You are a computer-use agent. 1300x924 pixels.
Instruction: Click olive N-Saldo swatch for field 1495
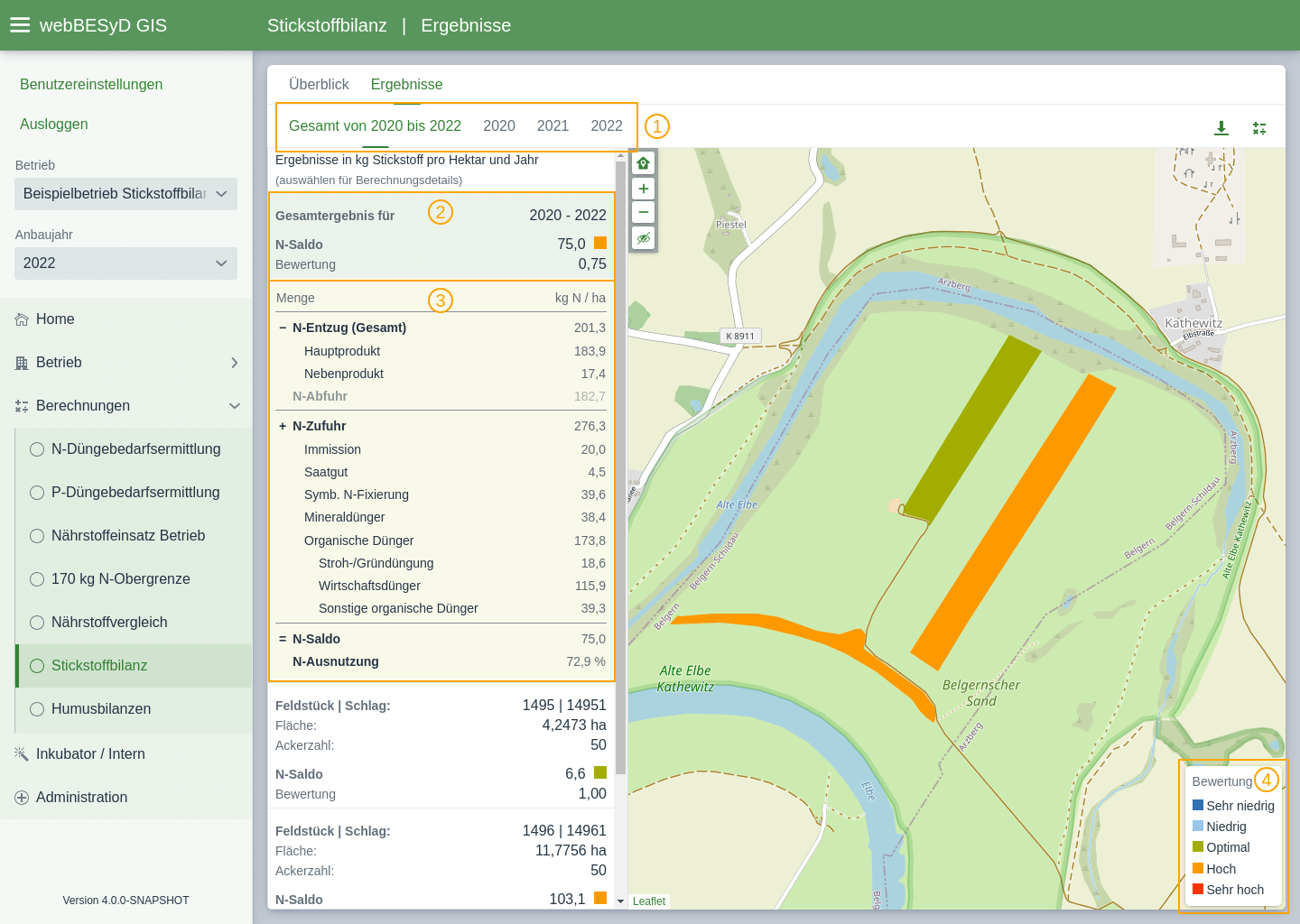point(600,772)
